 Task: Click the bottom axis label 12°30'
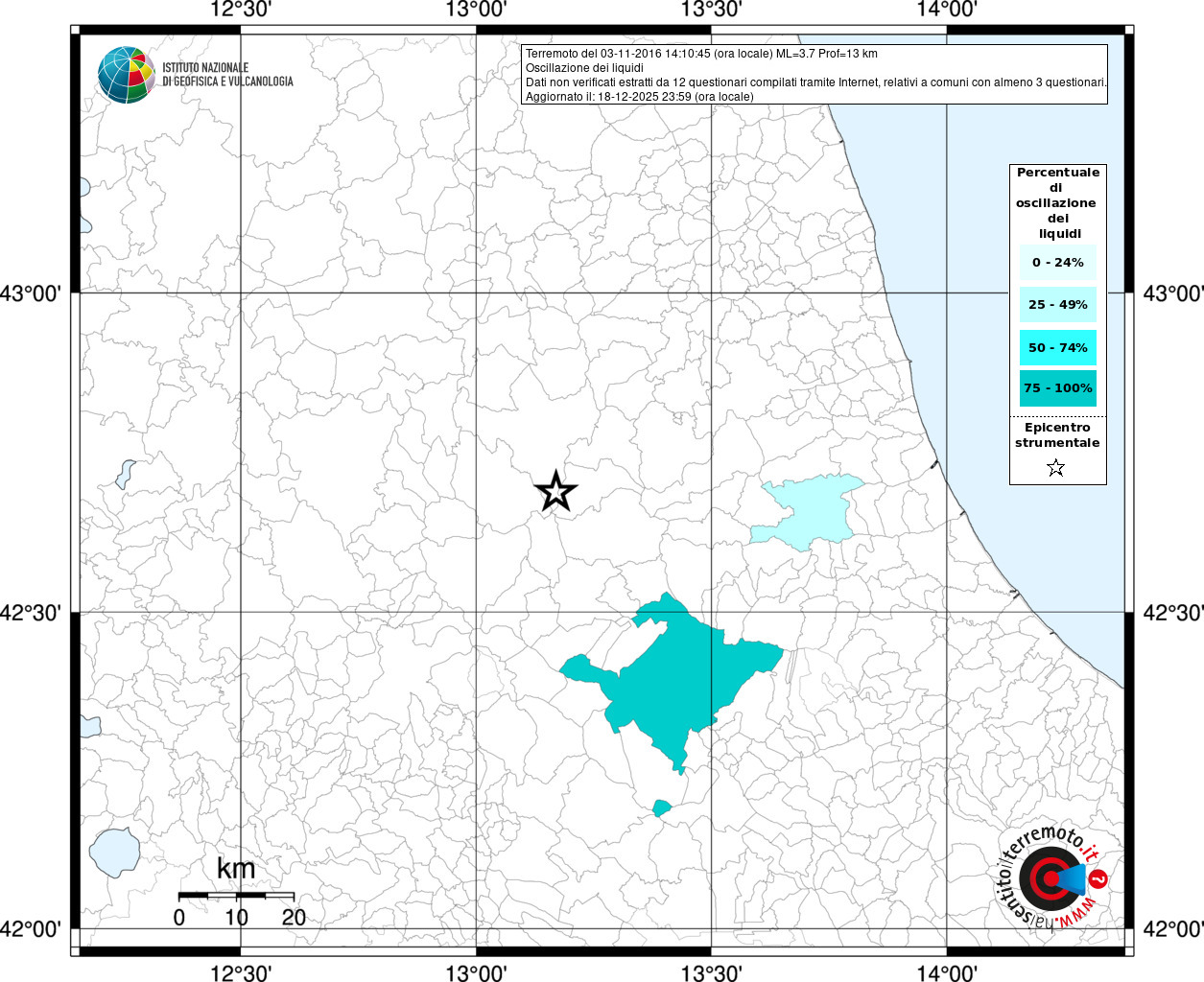[240, 972]
